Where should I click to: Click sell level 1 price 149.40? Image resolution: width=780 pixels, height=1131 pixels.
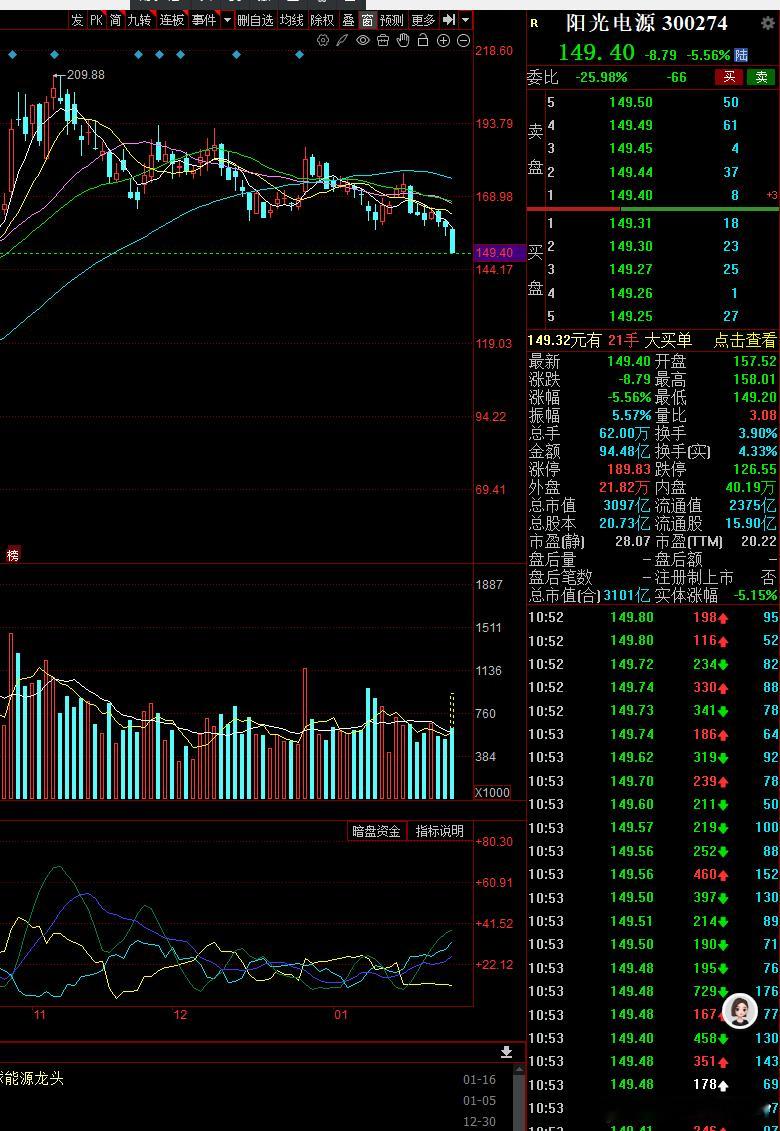631,195
